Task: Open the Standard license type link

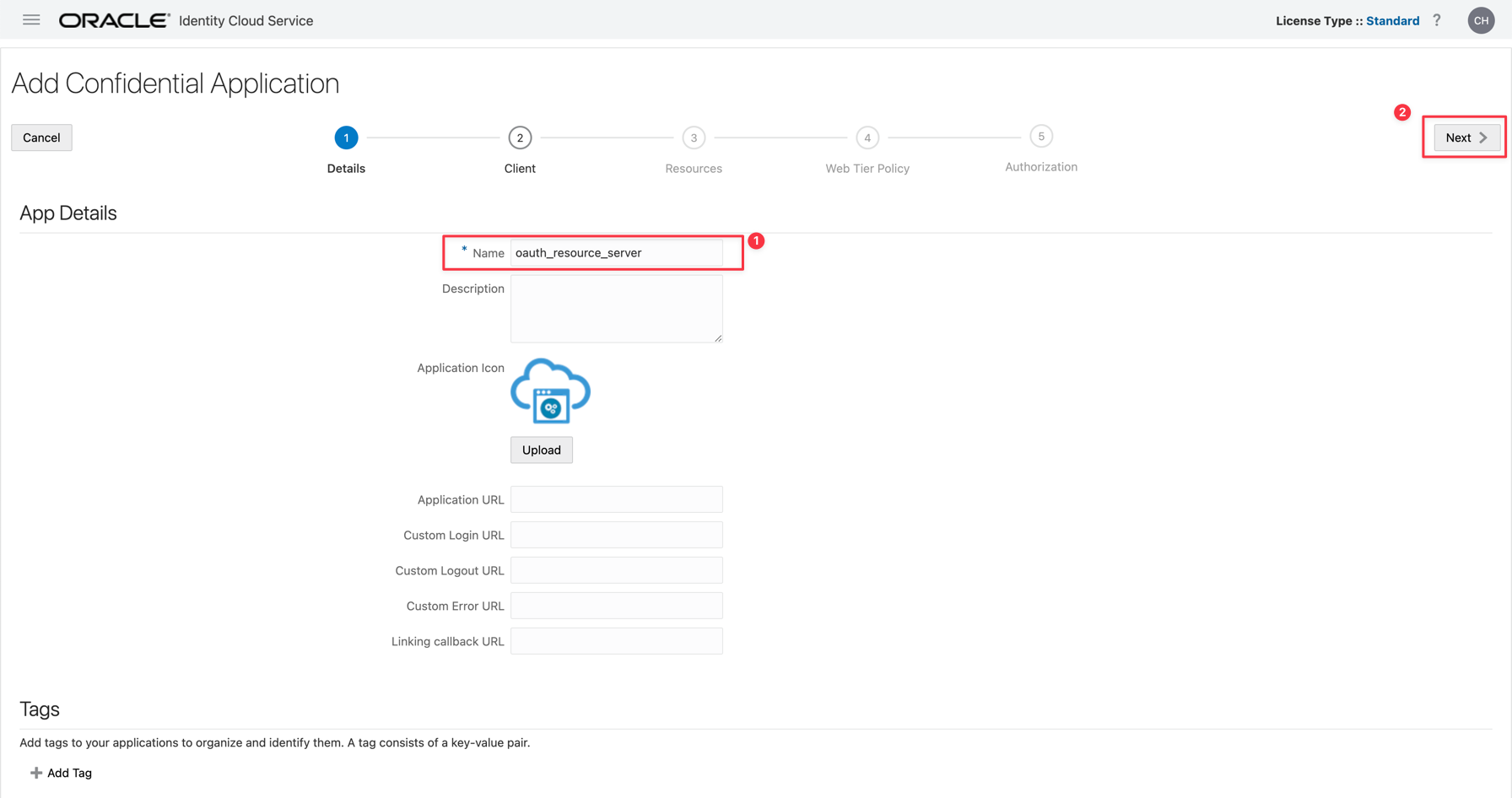Action: point(1392,20)
